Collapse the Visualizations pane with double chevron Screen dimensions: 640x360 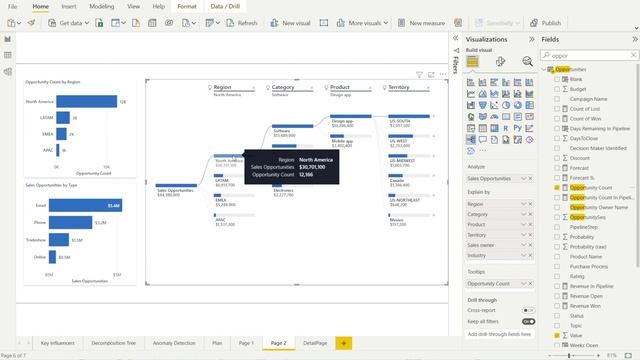531,39
